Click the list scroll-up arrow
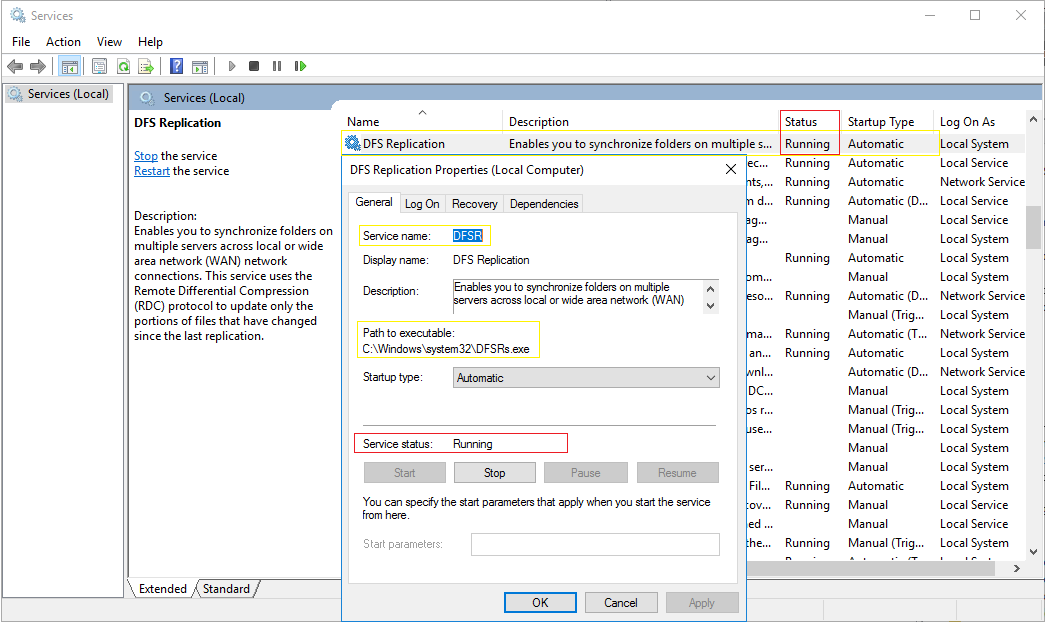The height and width of the screenshot is (622, 1046). (x=1033, y=119)
